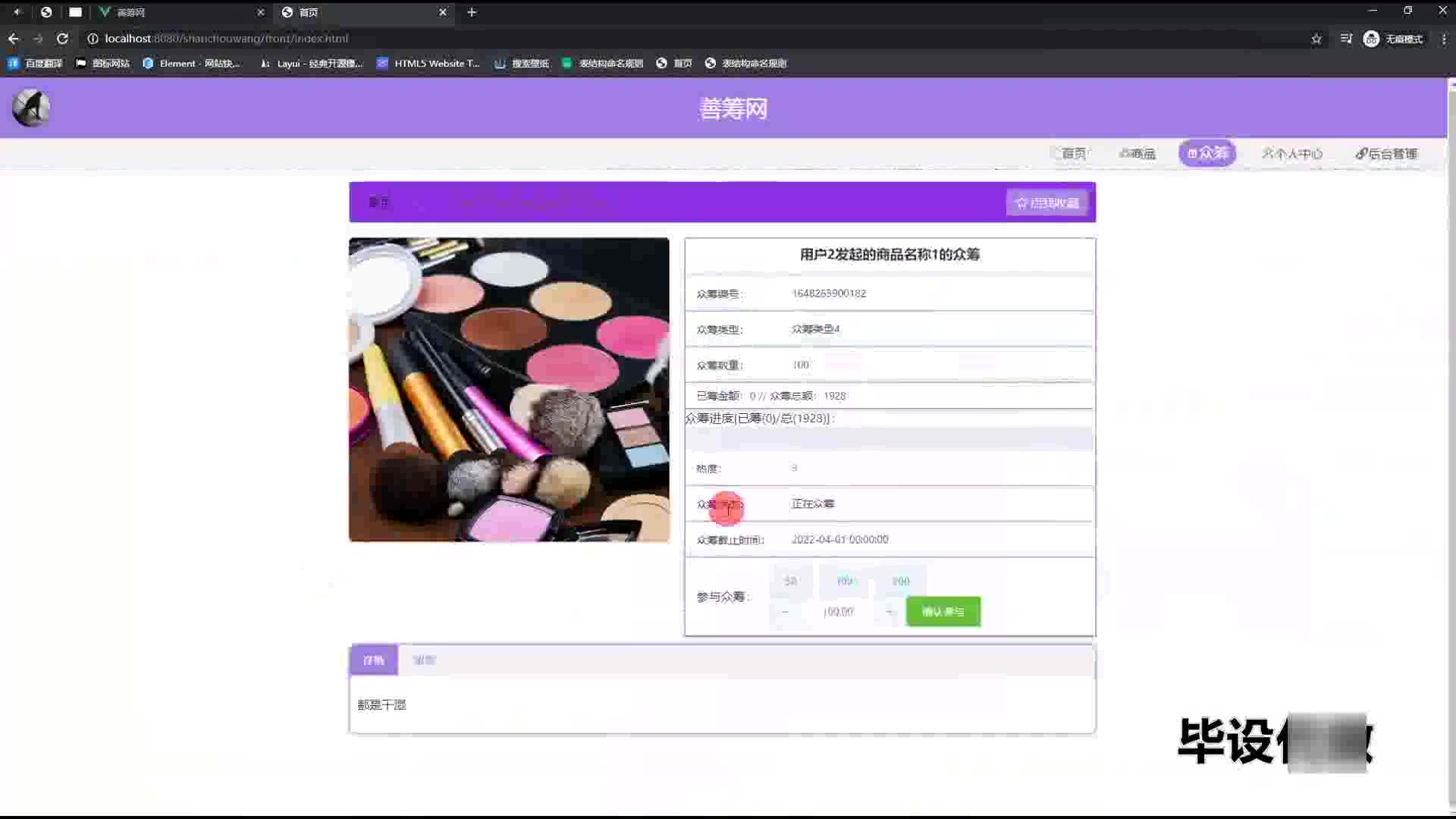
Task: Decrease amount with the minus stepper
Action: pyautogui.click(x=785, y=611)
